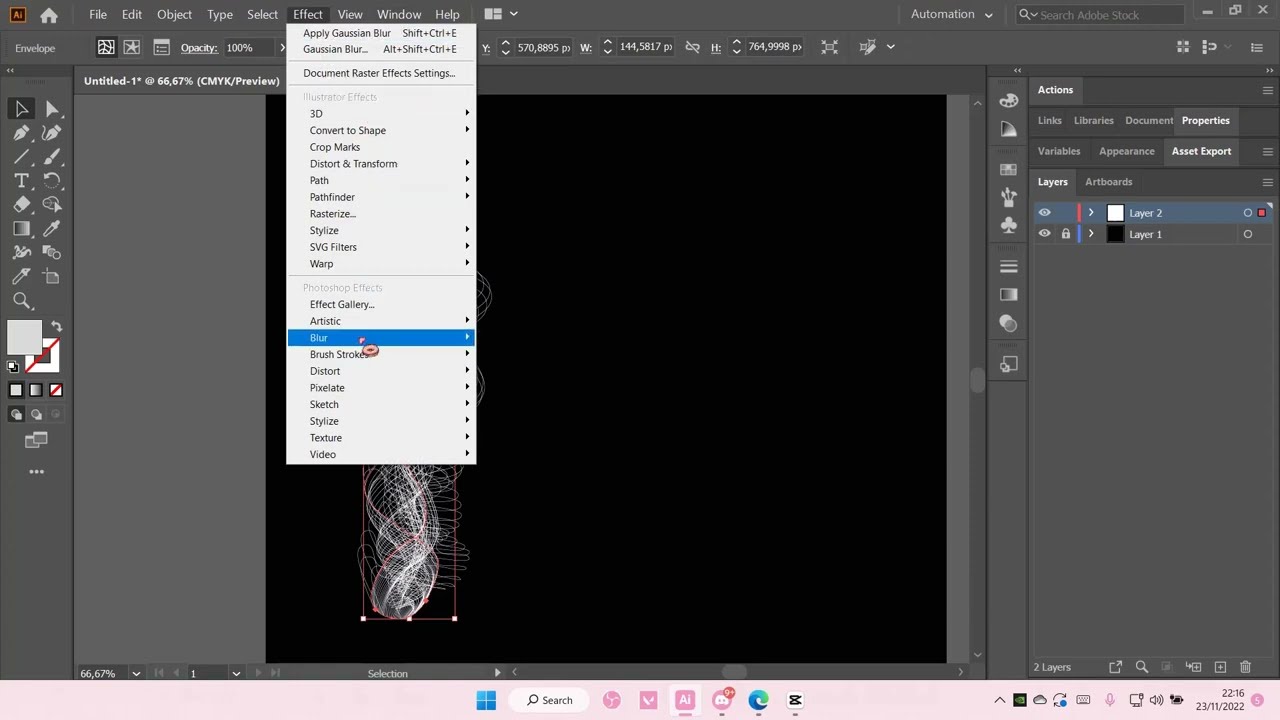Click the Illustrator Home icon
This screenshot has height=720, width=1280.
click(x=48, y=15)
